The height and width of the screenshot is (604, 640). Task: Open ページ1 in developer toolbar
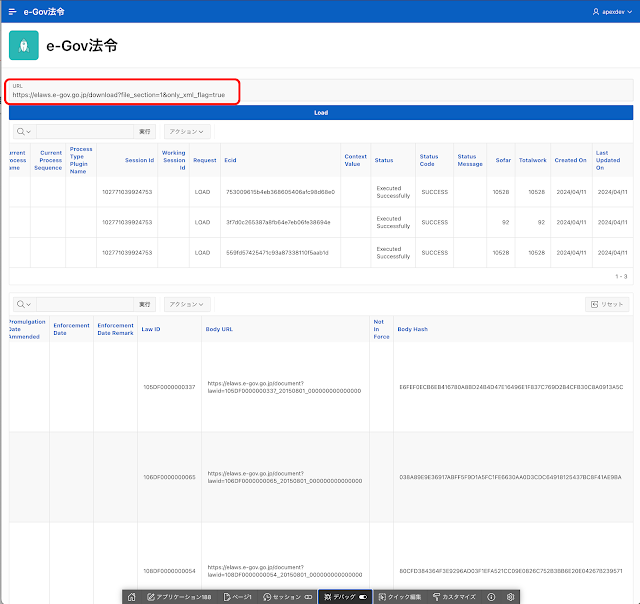tap(238, 597)
